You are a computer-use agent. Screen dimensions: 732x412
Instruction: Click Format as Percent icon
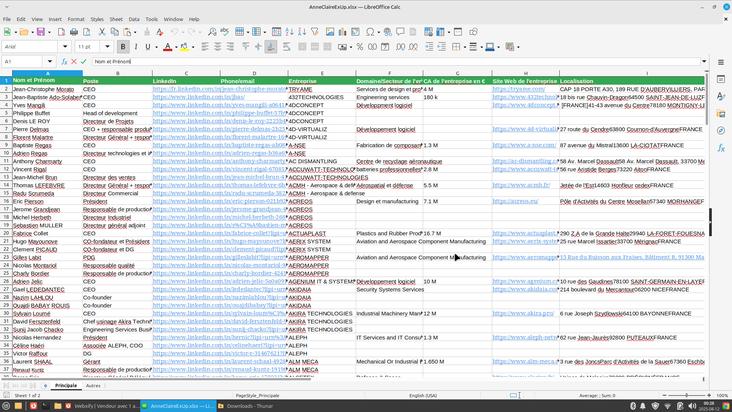pyautogui.click(x=360, y=47)
